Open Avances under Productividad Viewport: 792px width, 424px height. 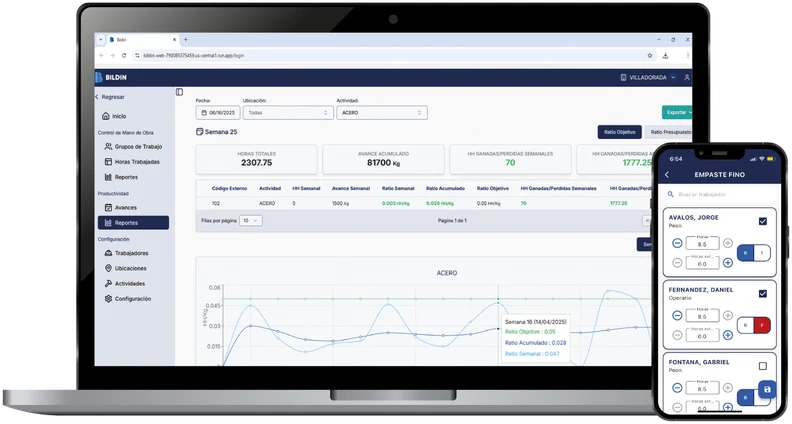point(121,207)
